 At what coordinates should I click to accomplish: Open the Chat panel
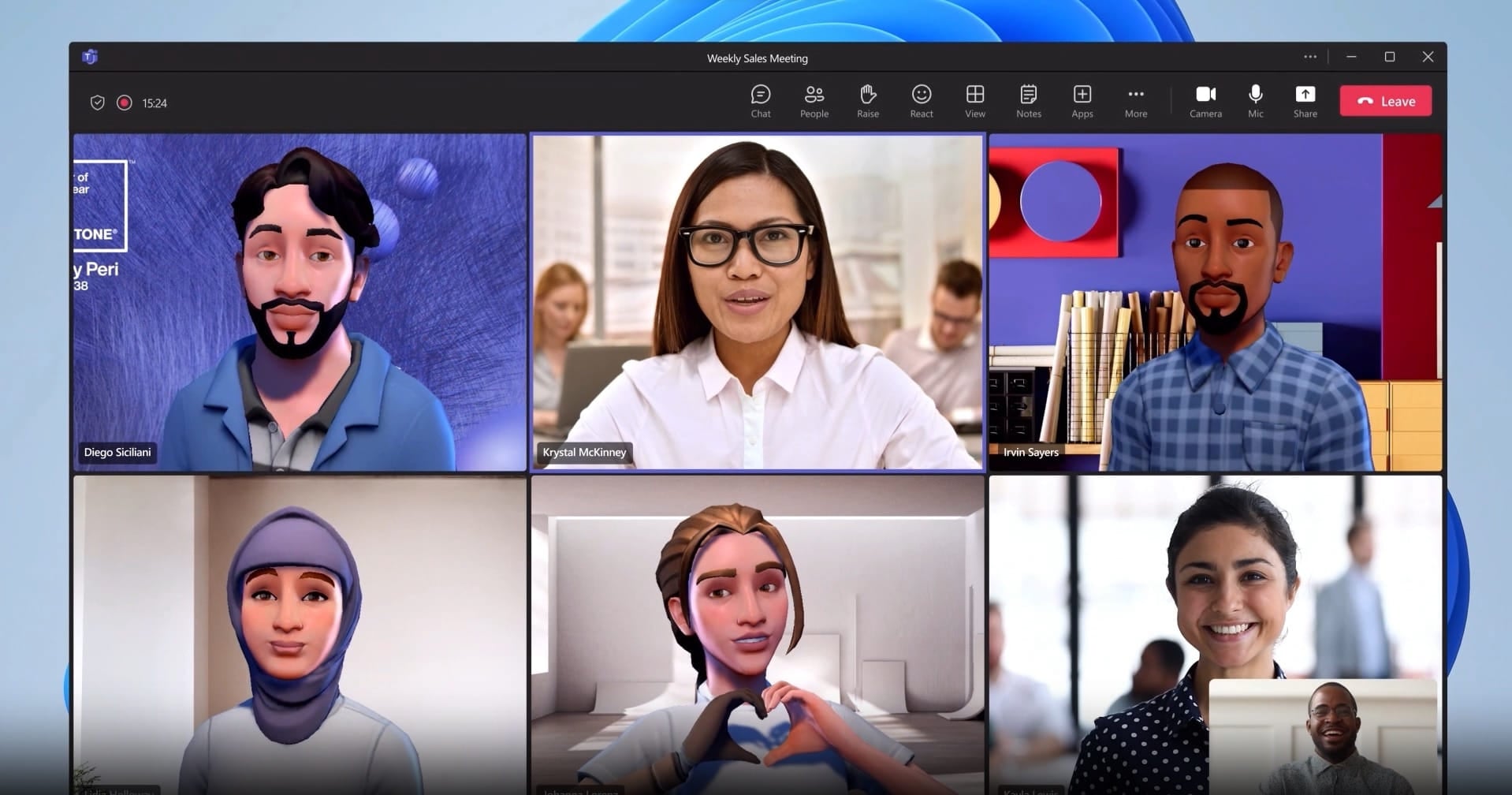pos(759,100)
